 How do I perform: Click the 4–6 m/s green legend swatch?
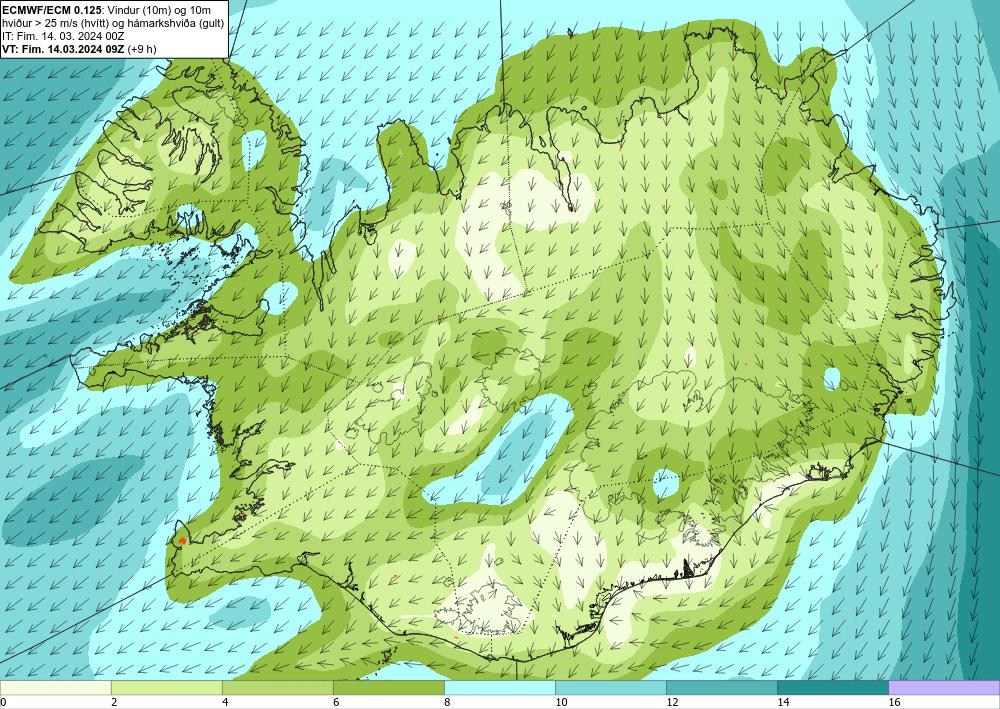click(x=277, y=688)
